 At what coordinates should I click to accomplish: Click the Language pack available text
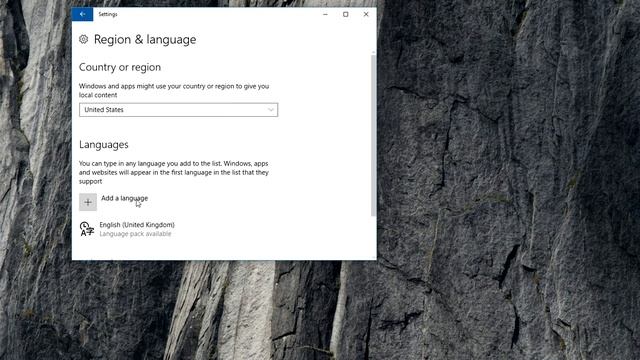[x=136, y=234]
